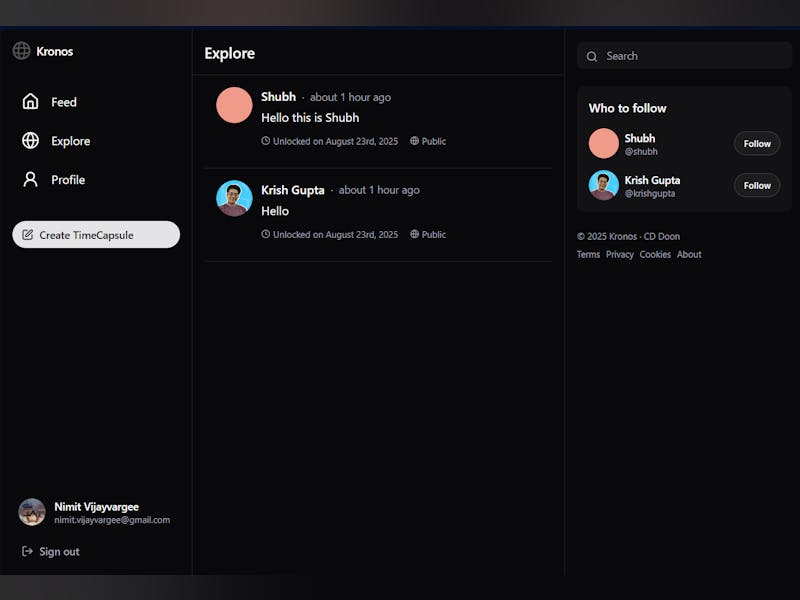The width and height of the screenshot is (800, 600).
Task: Click the Explore page heading
Action: [230, 54]
